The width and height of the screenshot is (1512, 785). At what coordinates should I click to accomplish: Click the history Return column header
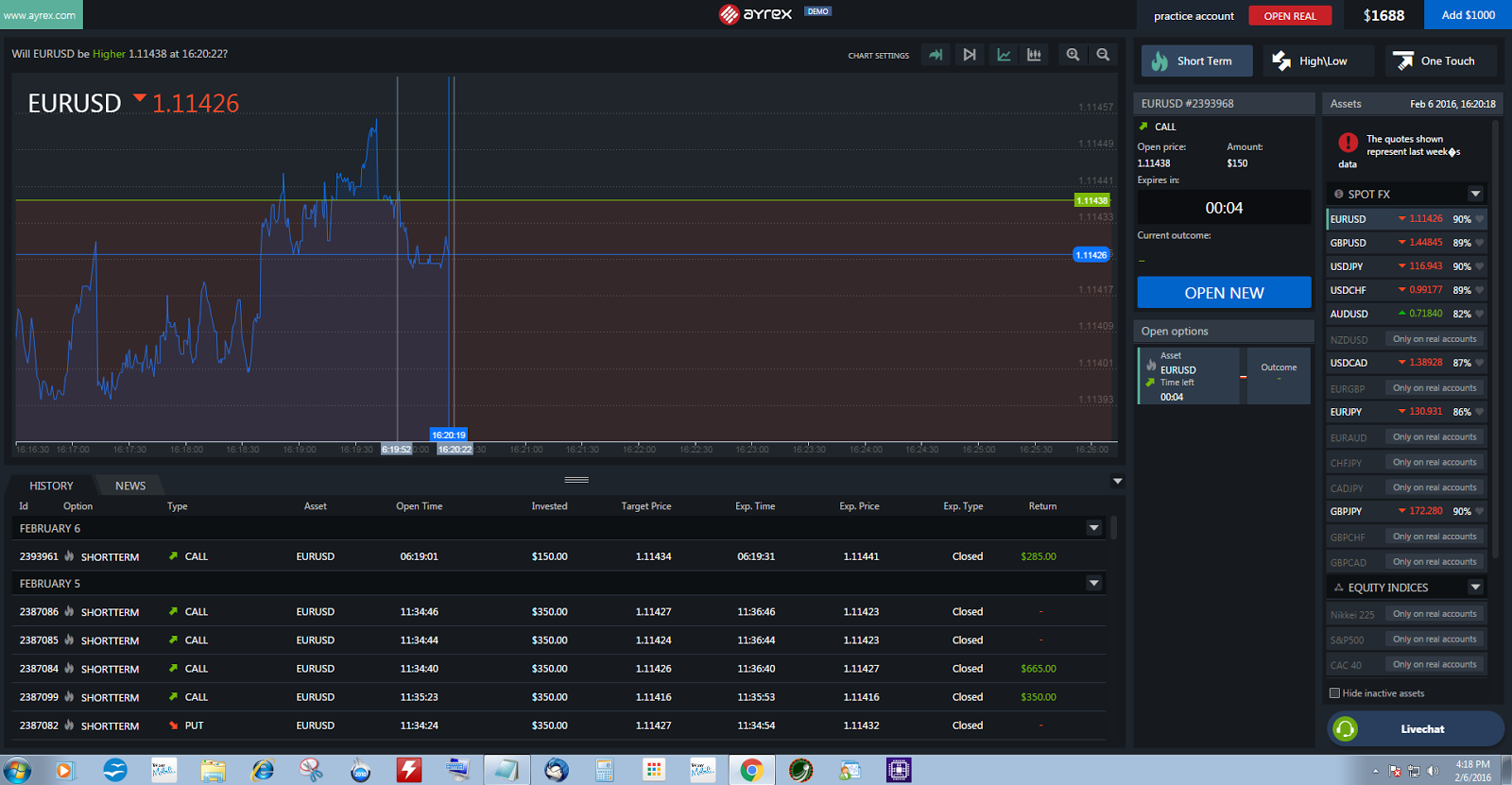(1042, 506)
